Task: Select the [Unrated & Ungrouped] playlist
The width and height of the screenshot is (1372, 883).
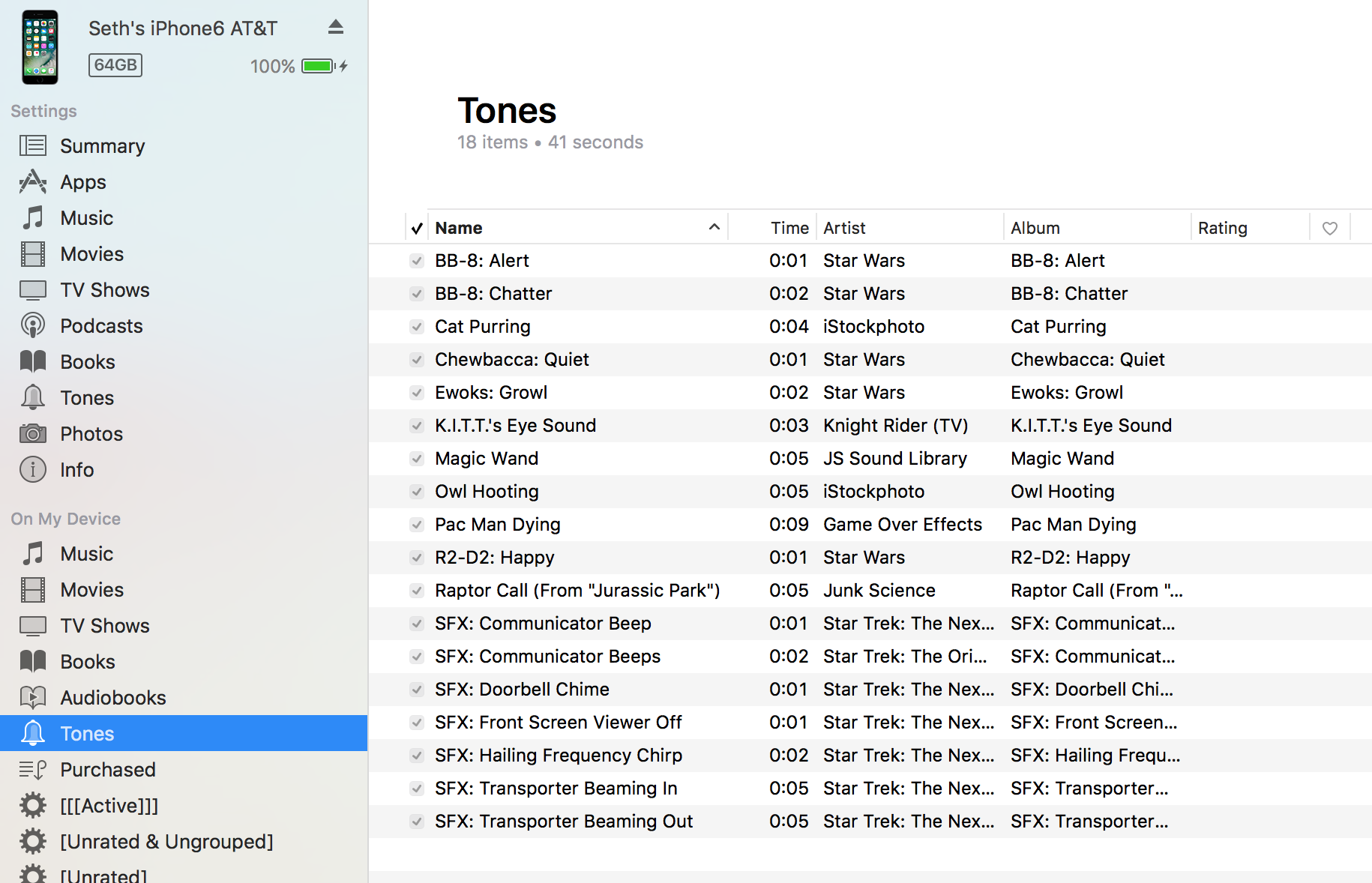Action: tap(166, 842)
